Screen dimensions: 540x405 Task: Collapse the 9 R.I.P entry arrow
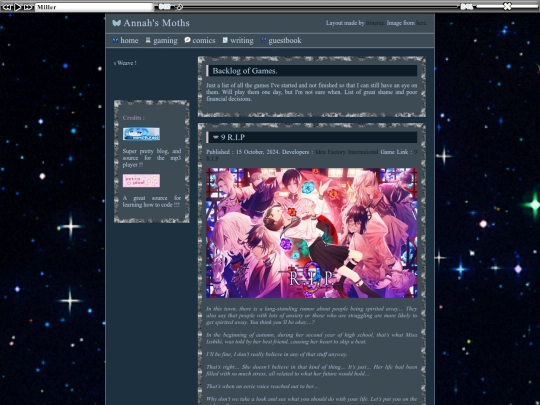pos(216,137)
